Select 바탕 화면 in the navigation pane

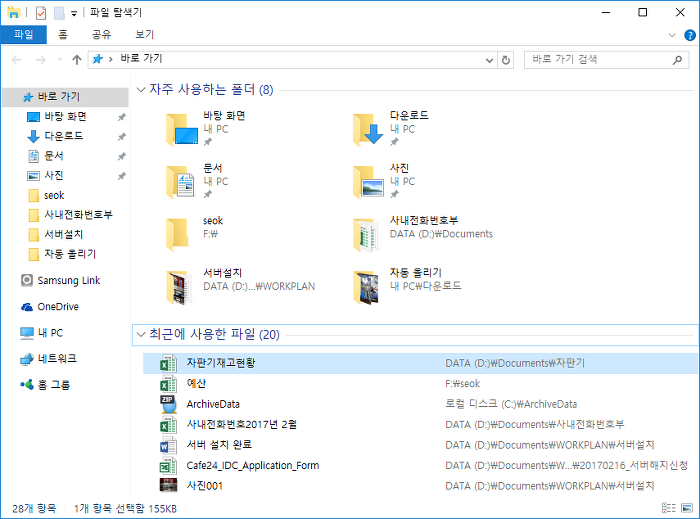(66, 116)
